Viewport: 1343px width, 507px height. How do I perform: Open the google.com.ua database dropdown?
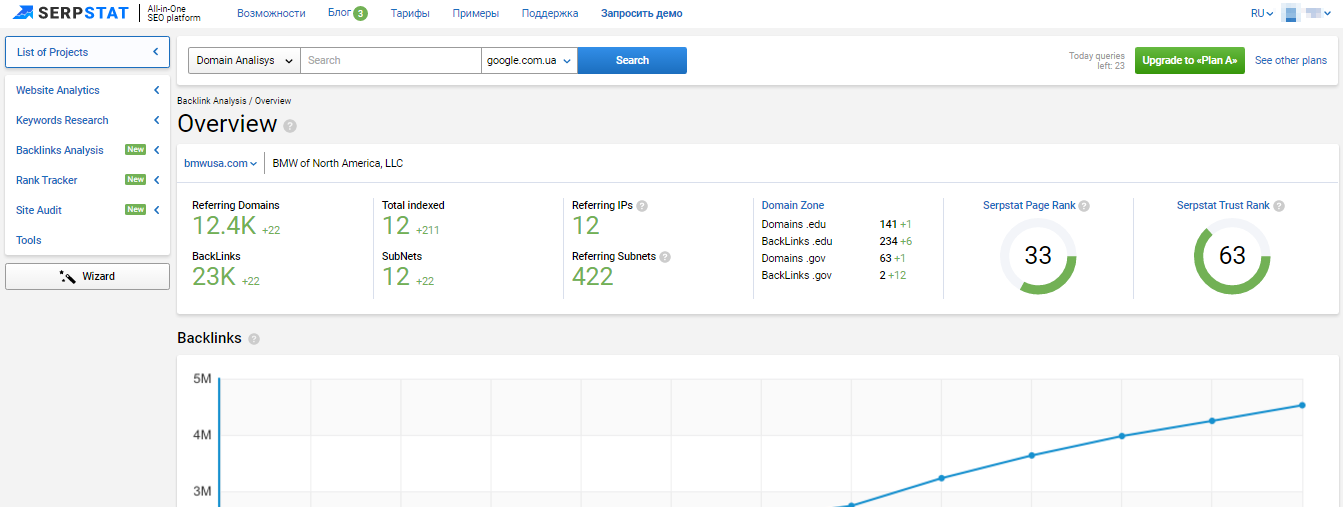click(x=529, y=60)
